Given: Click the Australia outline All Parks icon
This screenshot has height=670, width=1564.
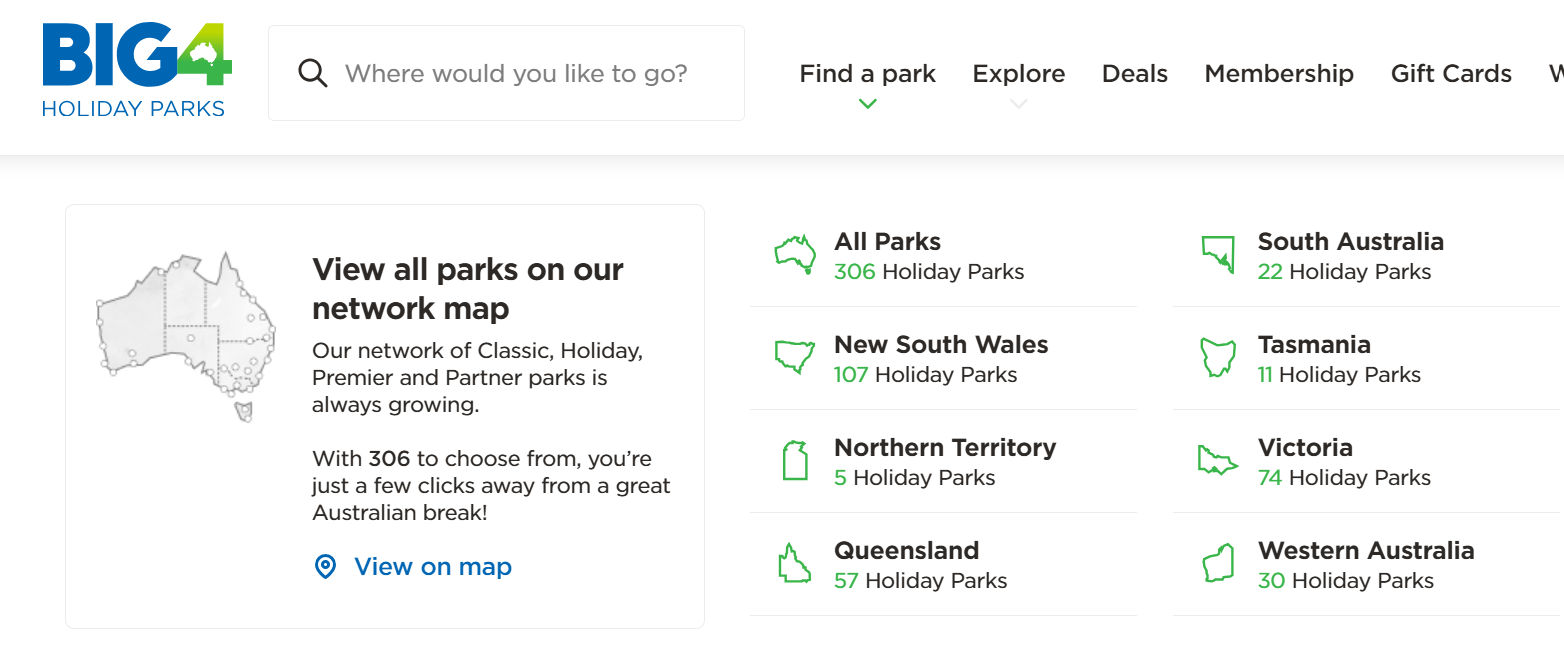Looking at the screenshot, I should pos(795,254).
